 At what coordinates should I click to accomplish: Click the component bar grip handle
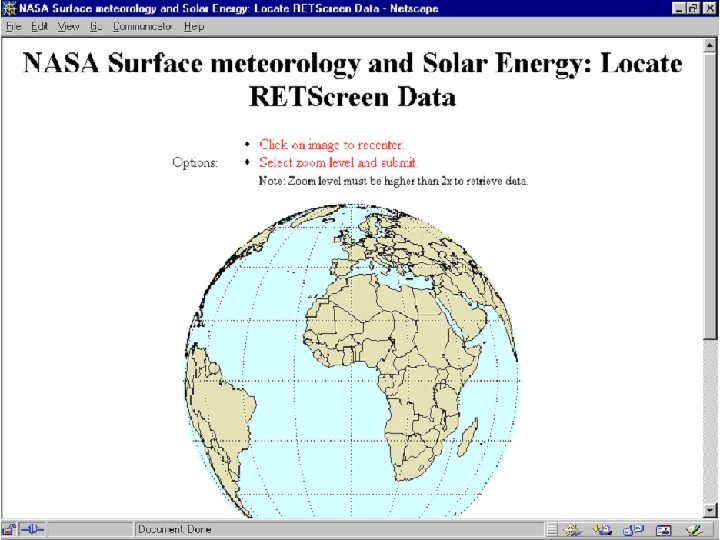552,530
